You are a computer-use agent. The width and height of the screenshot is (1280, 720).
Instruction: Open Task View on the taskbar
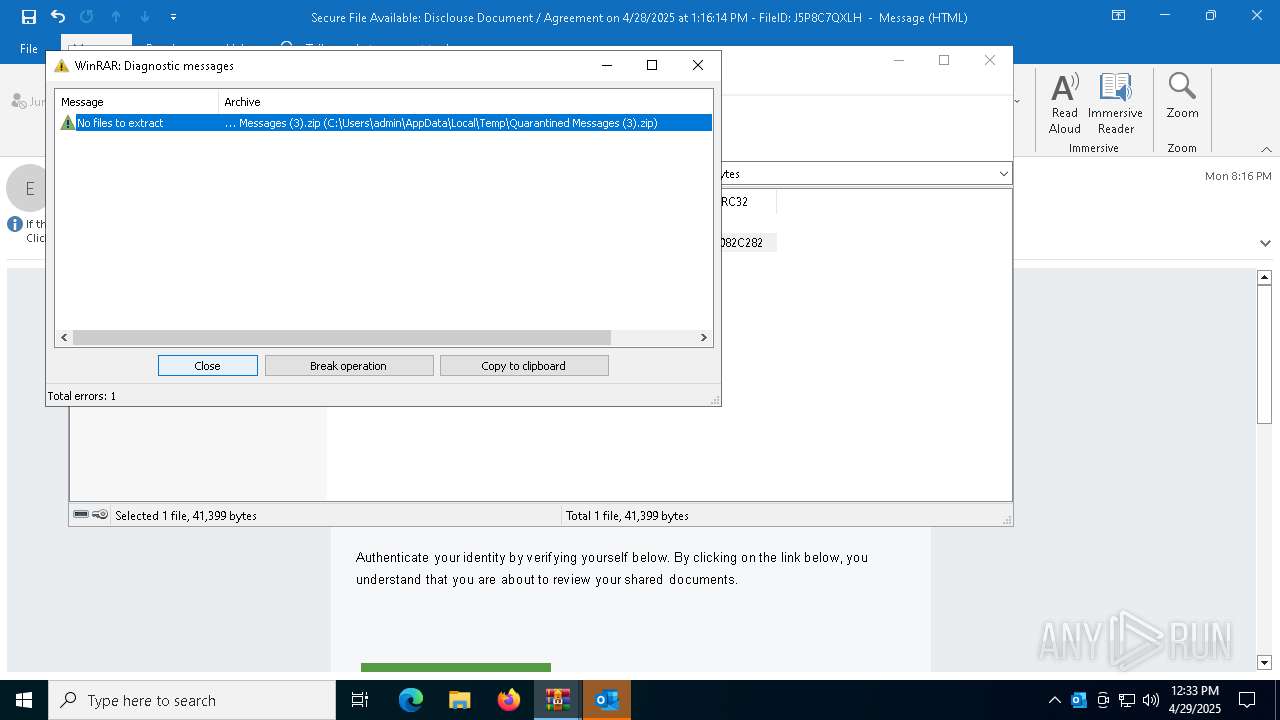360,700
